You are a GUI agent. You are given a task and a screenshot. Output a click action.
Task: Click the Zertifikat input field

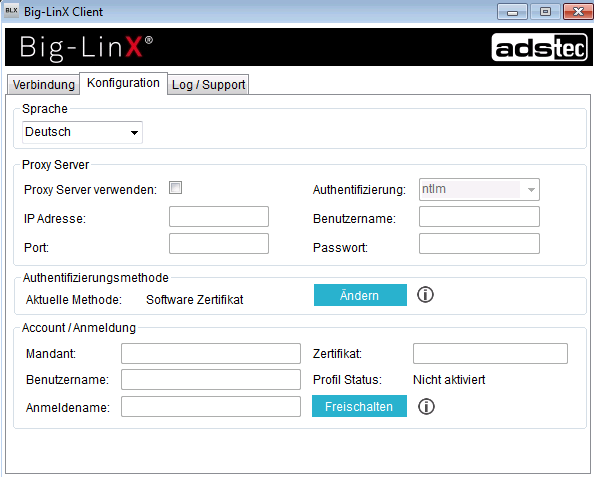pos(490,353)
